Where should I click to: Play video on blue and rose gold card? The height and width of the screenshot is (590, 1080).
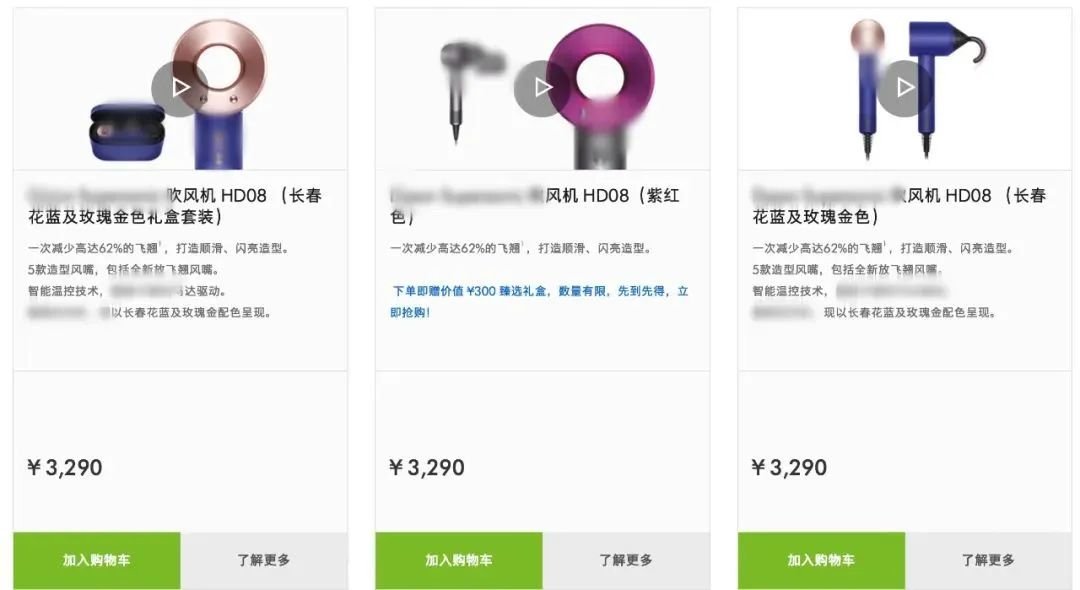pos(904,88)
